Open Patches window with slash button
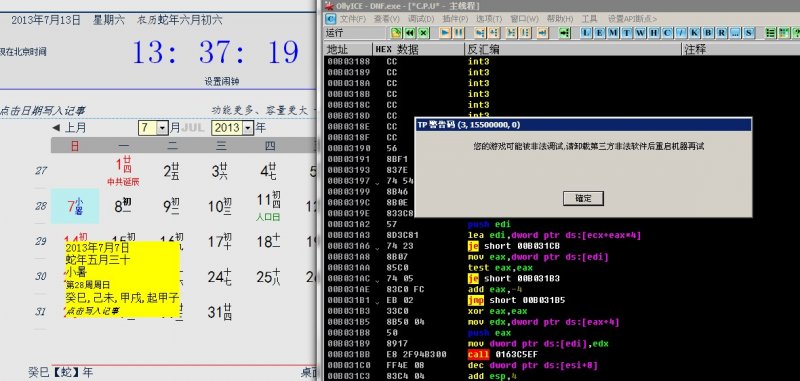This screenshot has width=800, height=381. (x=681, y=33)
